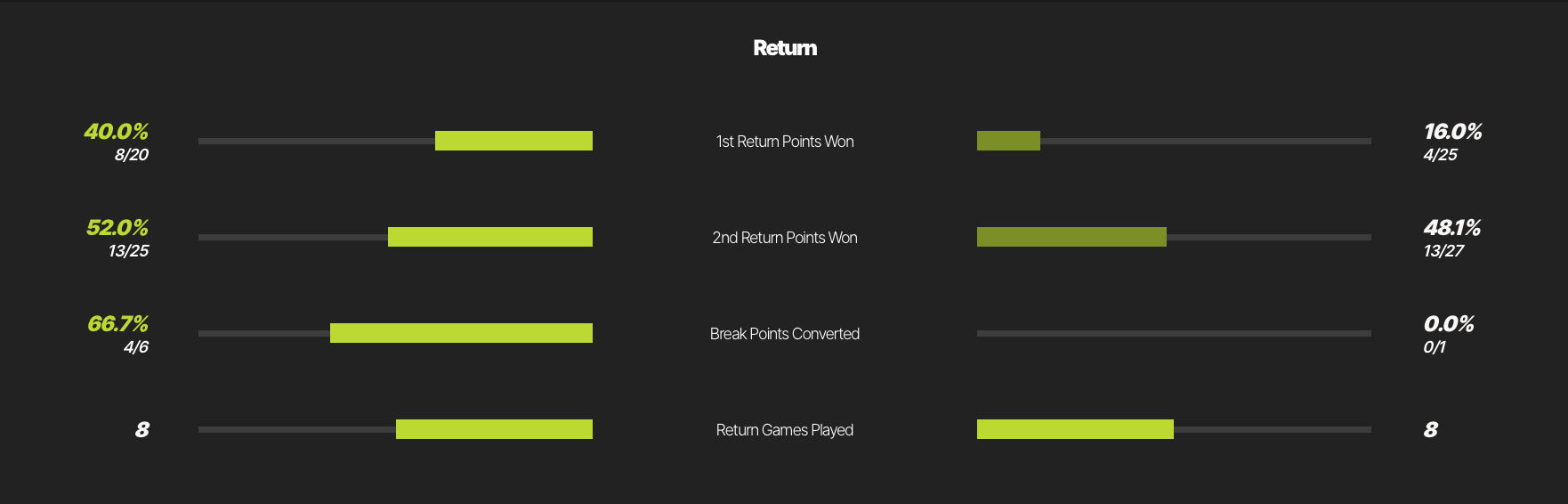Click the 16.0% percentage value
Viewport: 1568px width, 504px height.
[1452, 132]
